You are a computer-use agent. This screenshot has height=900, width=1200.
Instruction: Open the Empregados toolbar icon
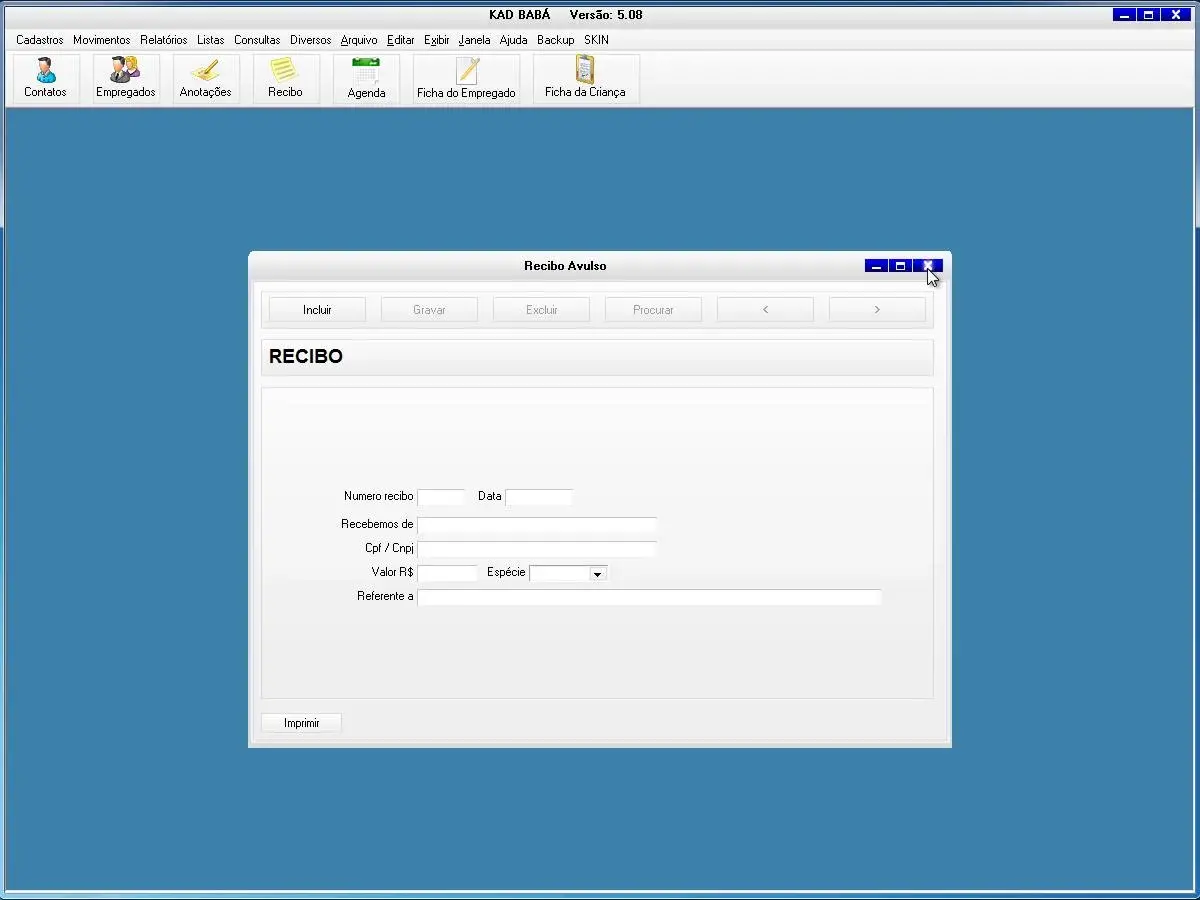[x=125, y=78]
